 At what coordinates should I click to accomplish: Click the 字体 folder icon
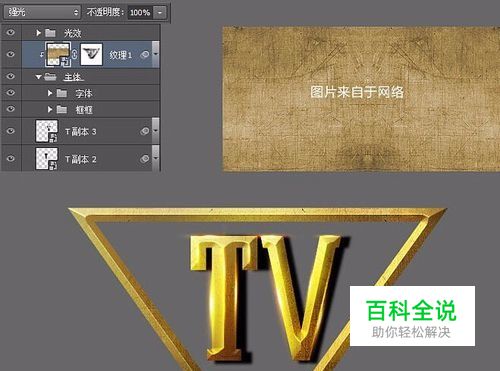(x=62, y=93)
